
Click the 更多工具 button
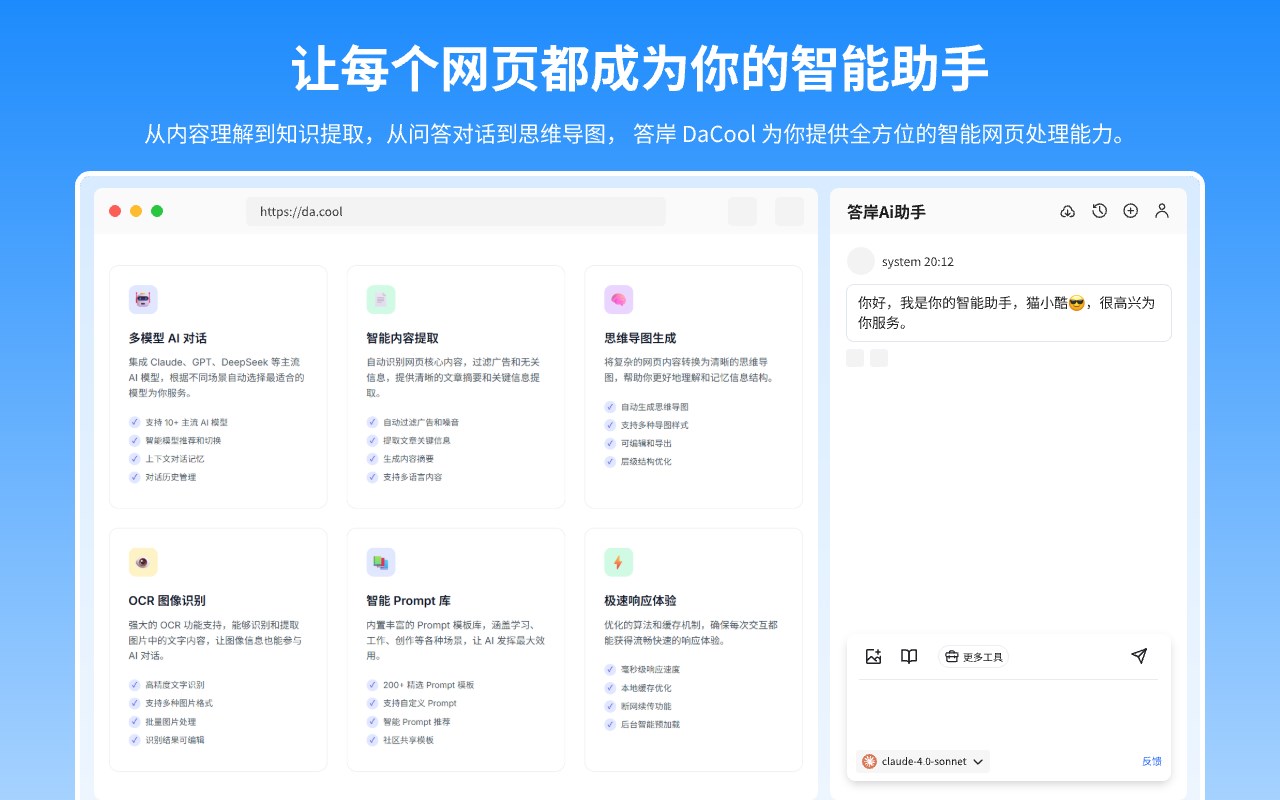[973, 657]
